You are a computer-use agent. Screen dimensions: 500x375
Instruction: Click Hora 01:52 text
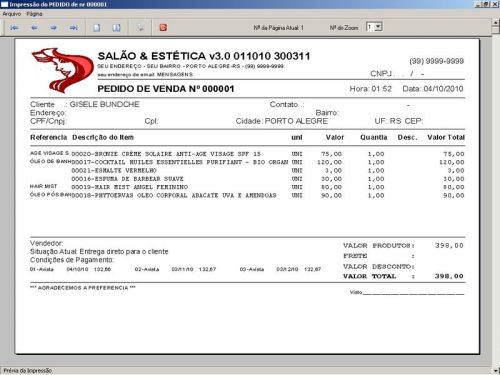370,89
